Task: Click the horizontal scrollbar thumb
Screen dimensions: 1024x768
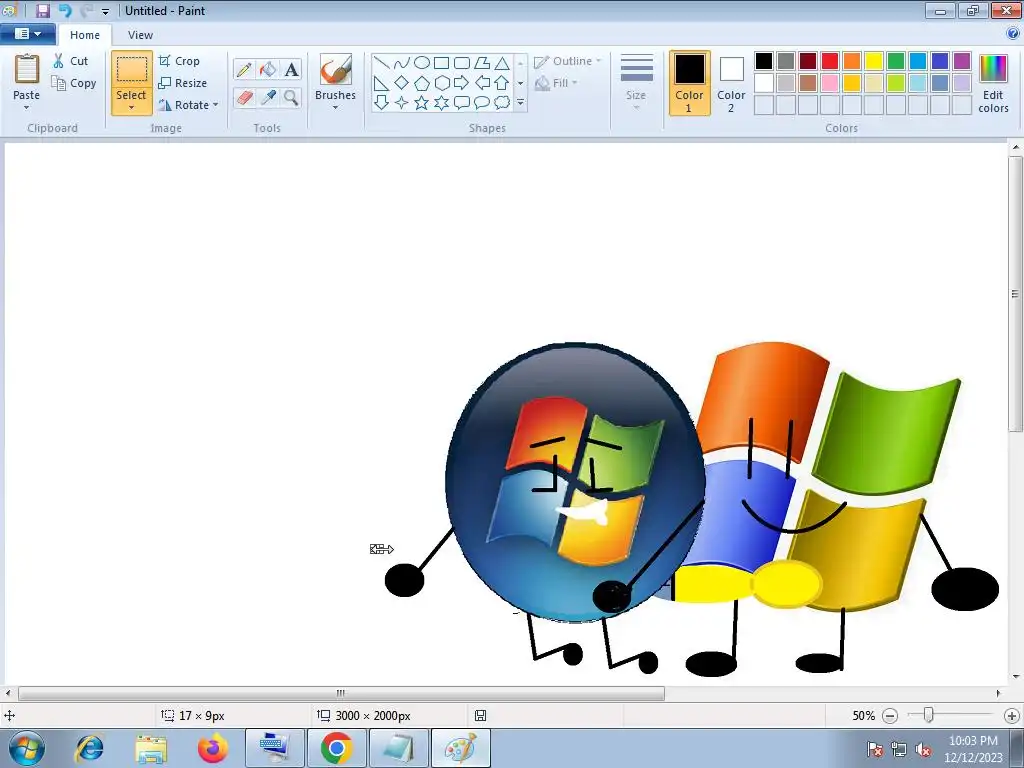Action: coord(341,693)
